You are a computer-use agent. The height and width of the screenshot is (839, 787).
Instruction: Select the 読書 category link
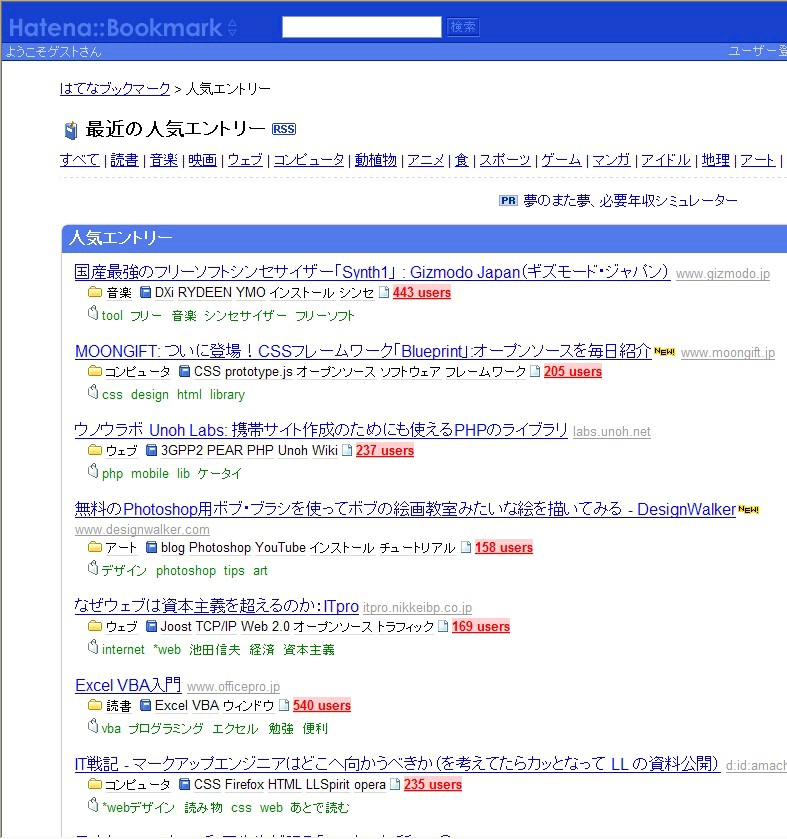(x=124, y=159)
